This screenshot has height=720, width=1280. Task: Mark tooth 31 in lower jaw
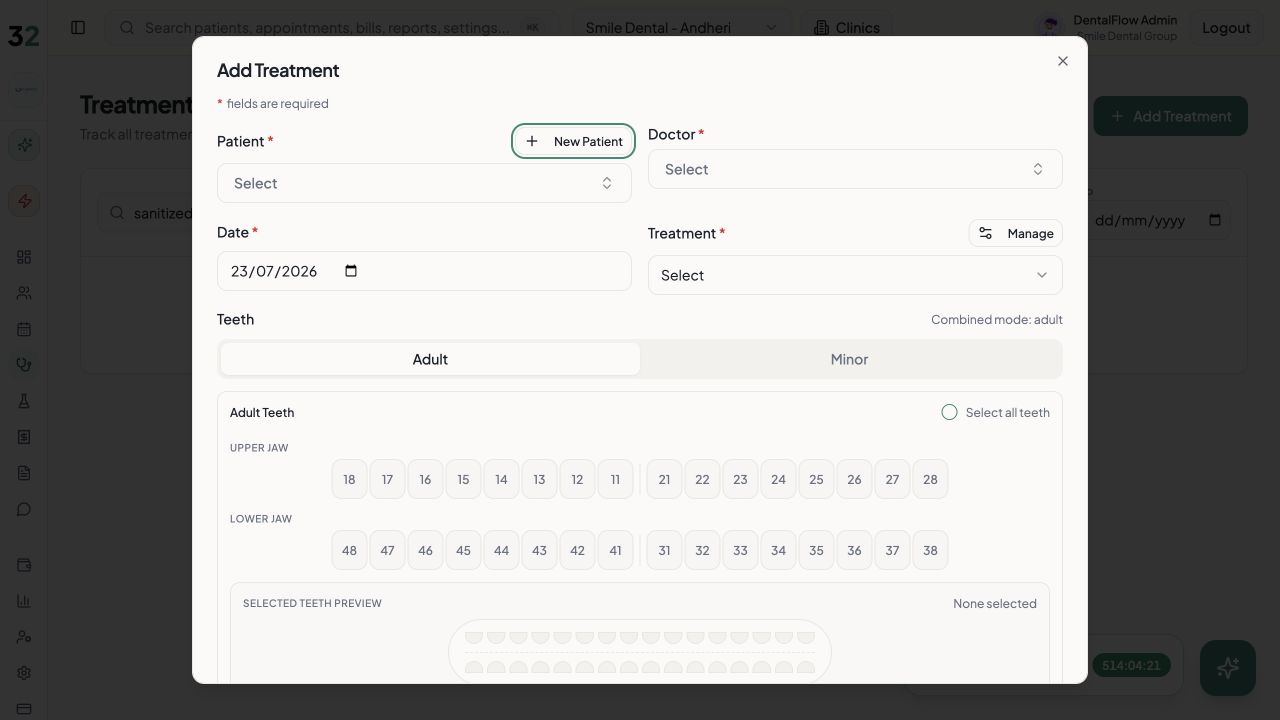pyautogui.click(x=664, y=550)
